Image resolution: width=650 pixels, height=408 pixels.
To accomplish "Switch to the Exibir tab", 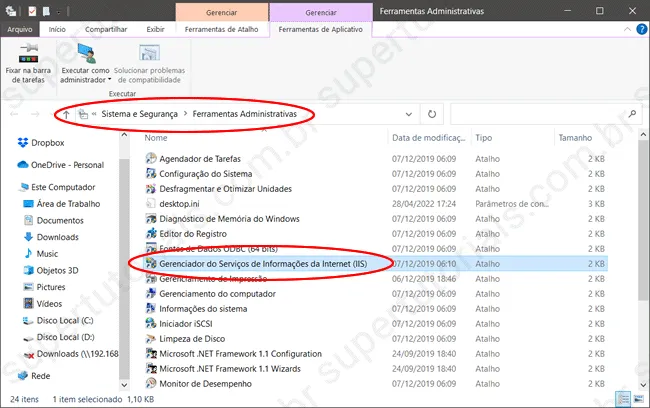I will (155, 29).
